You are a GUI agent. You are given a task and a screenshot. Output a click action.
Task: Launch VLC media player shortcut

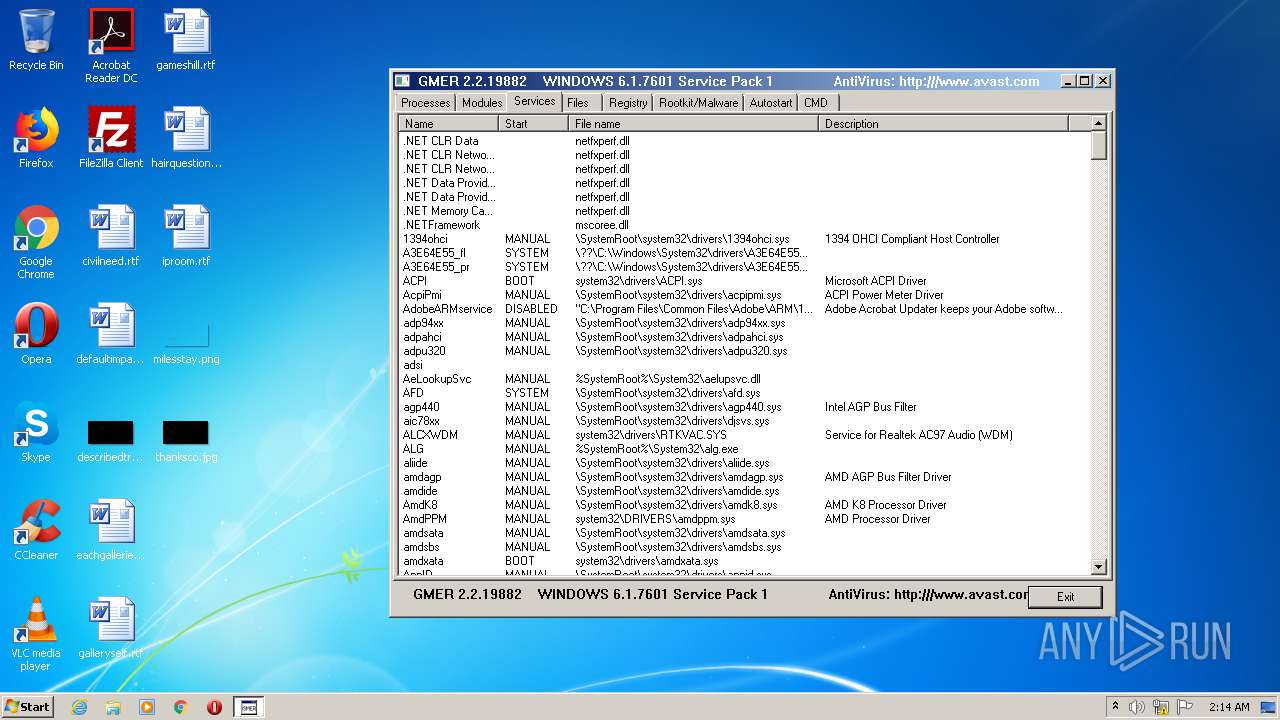click(x=36, y=634)
